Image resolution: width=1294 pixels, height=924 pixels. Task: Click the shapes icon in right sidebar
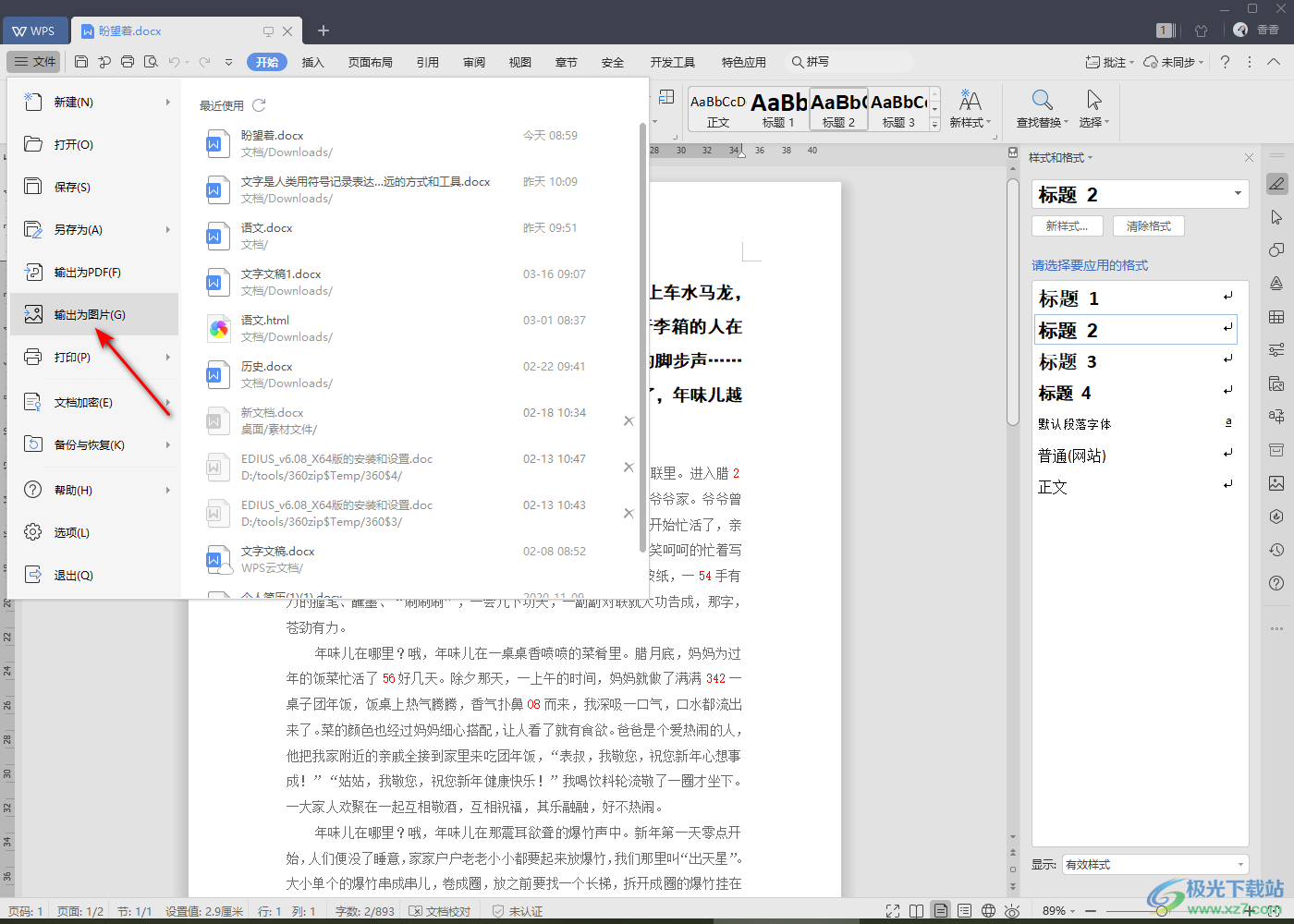pos(1276,250)
